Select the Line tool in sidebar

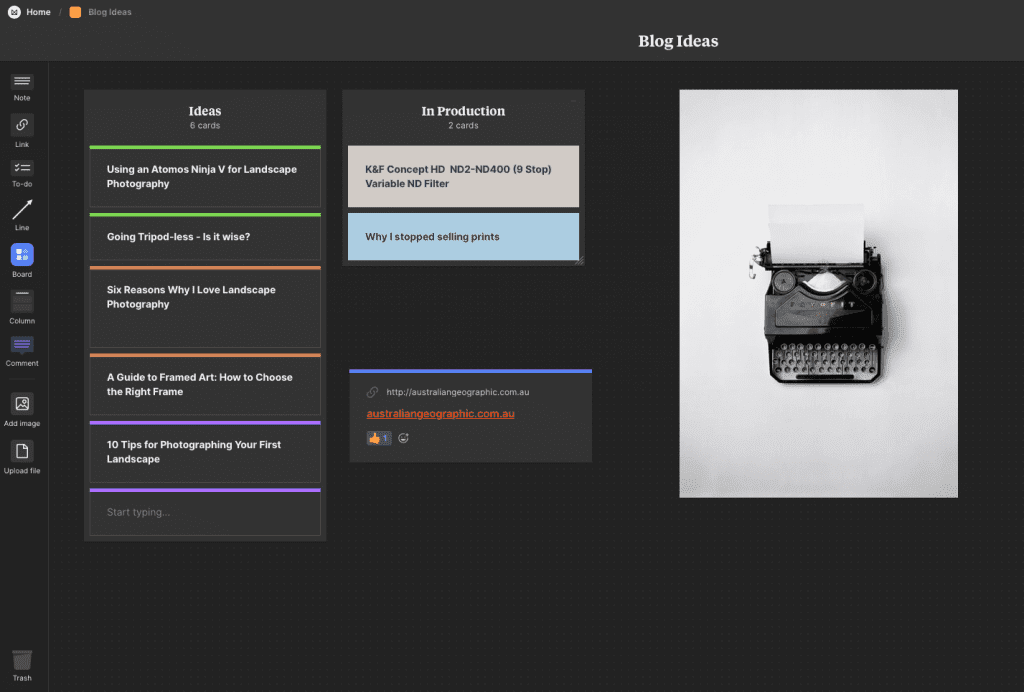click(x=22, y=210)
